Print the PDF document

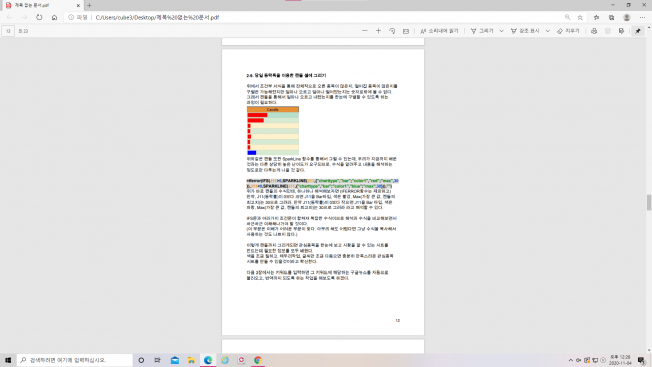coord(594,31)
